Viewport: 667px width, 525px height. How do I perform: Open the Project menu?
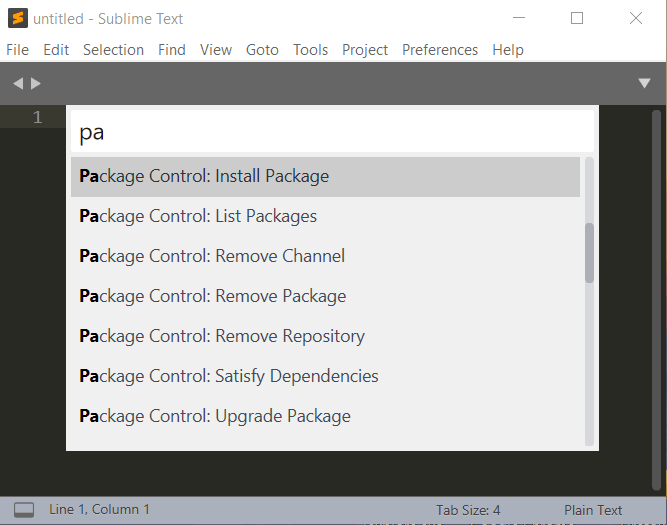(365, 50)
